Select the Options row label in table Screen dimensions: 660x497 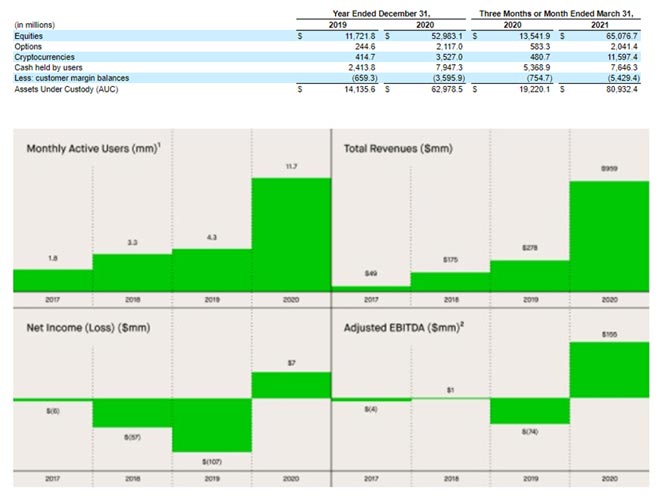click(28, 46)
